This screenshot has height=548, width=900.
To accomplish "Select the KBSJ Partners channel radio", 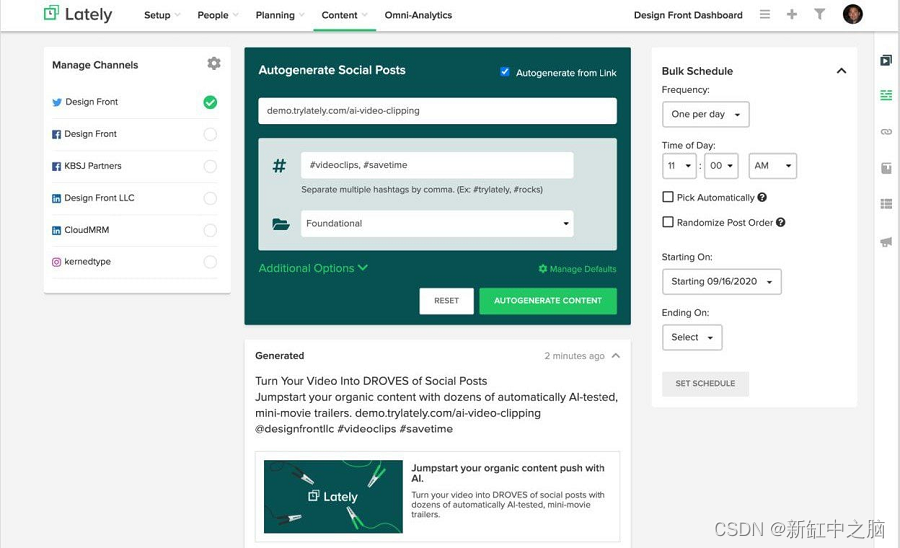I will 210,166.
